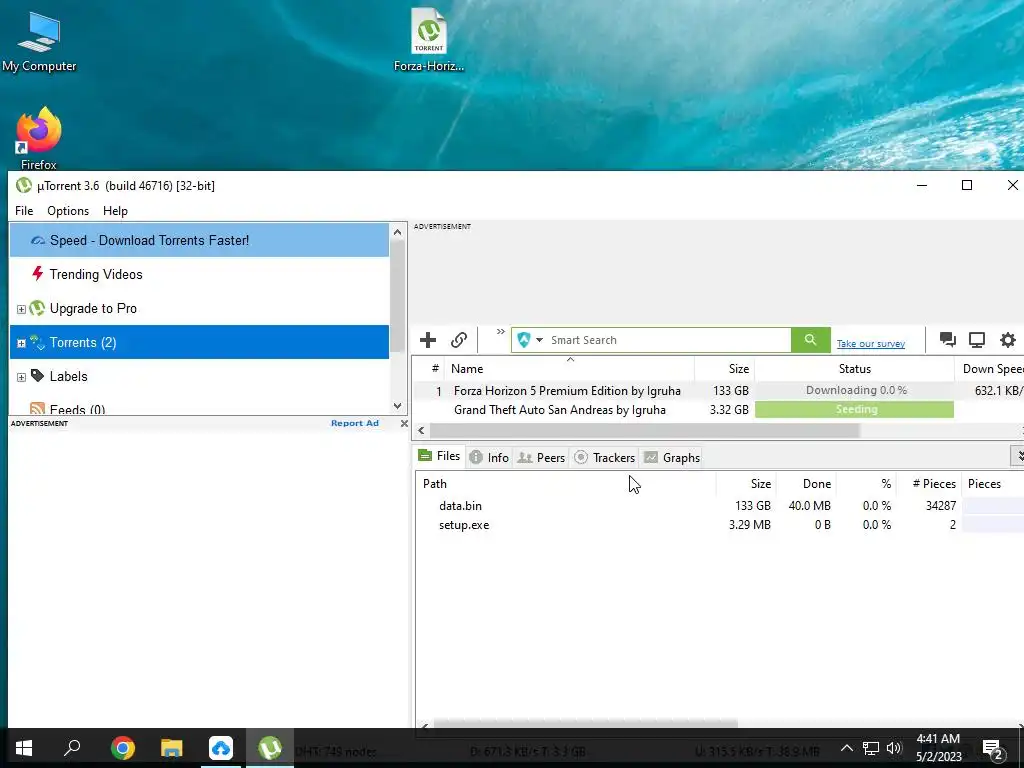1024x768 pixels.
Task: Click the green Seeding progress bar
Action: tap(854, 409)
